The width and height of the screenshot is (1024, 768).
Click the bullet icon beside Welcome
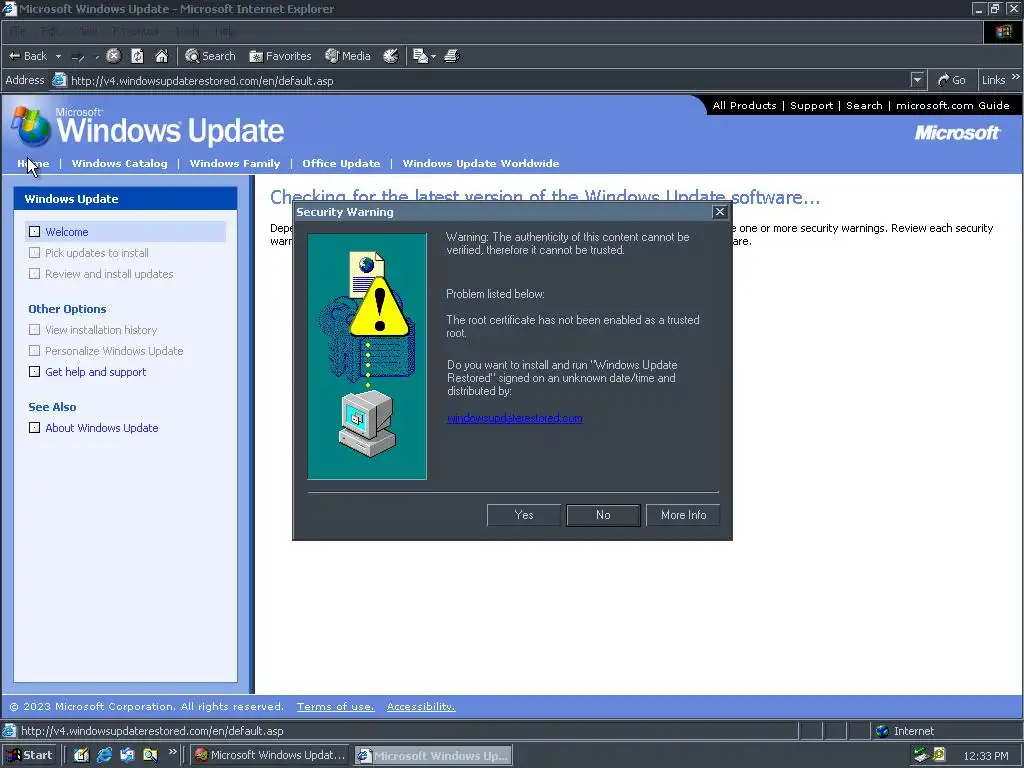[x=35, y=232]
